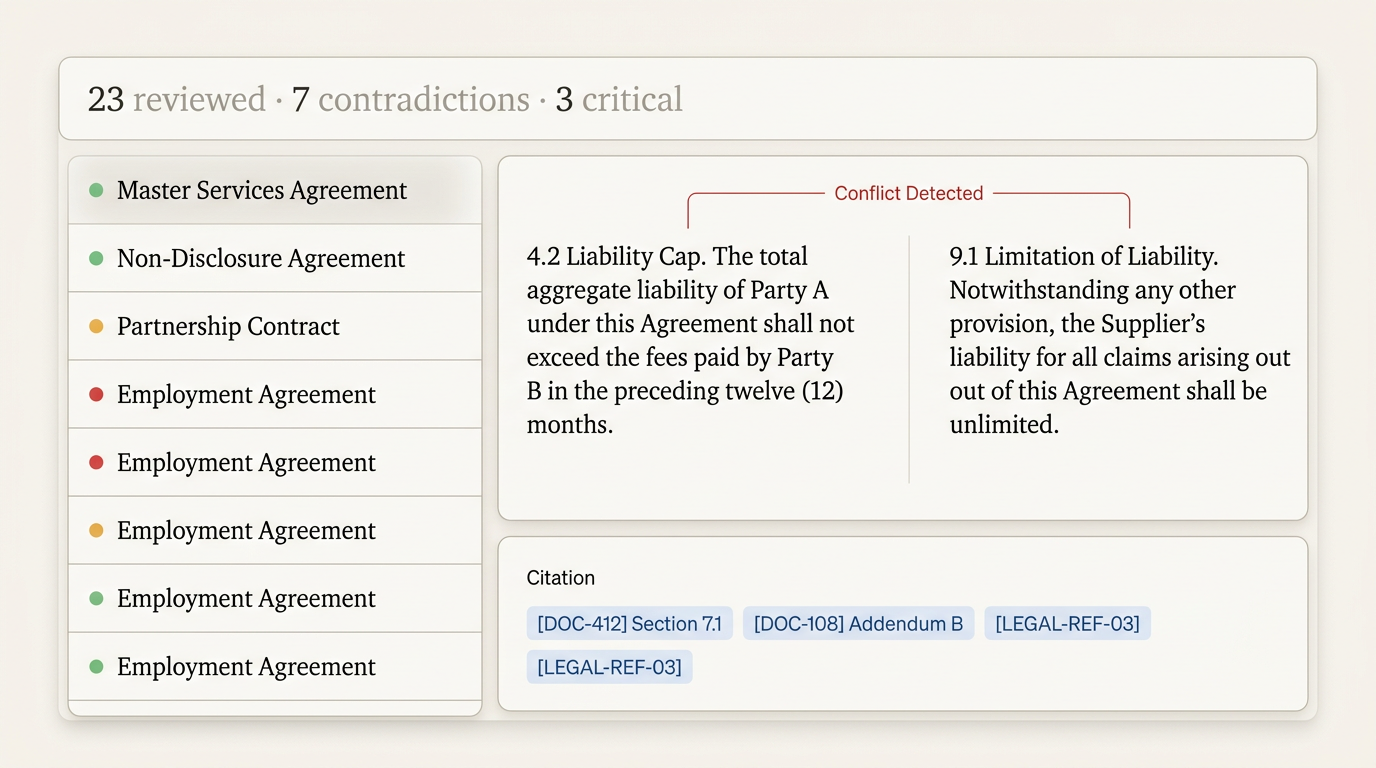Click the red status dot beside the first Employment Agreement
Screen dimensions: 1376x768
pos(96,394)
